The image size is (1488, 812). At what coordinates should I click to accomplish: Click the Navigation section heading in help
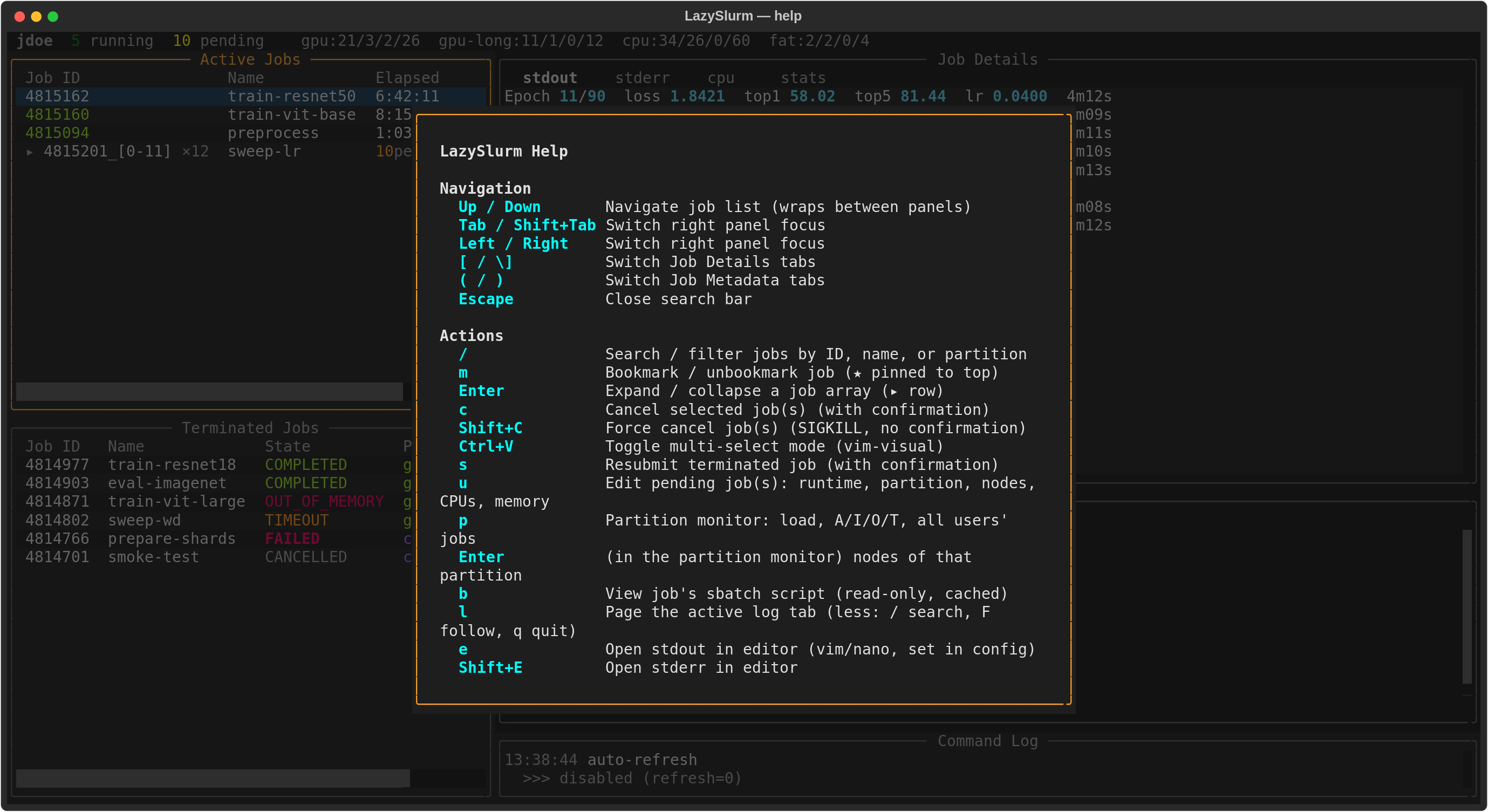[485, 188]
